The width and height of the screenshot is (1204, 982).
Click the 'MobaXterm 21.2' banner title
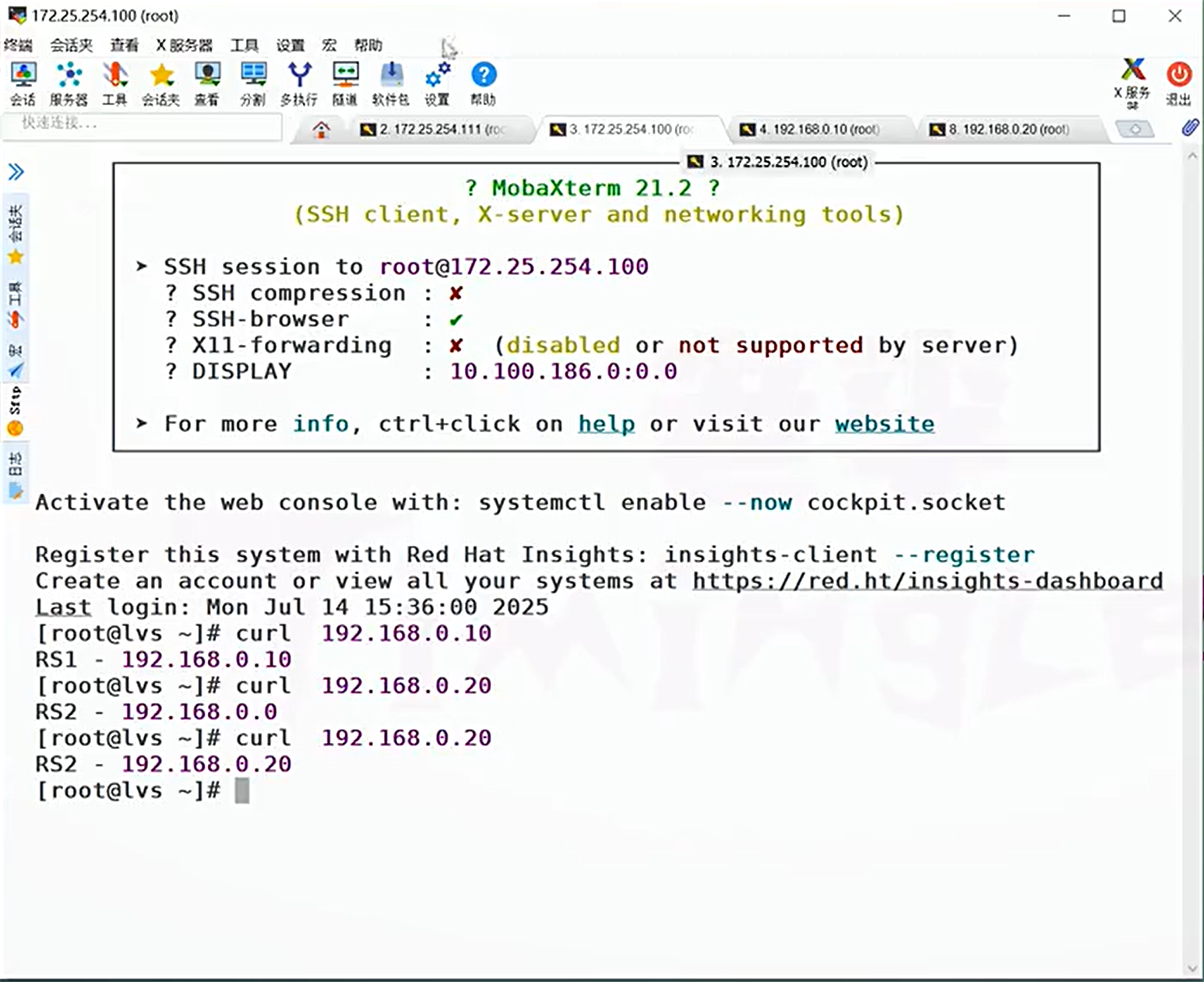(x=591, y=188)
